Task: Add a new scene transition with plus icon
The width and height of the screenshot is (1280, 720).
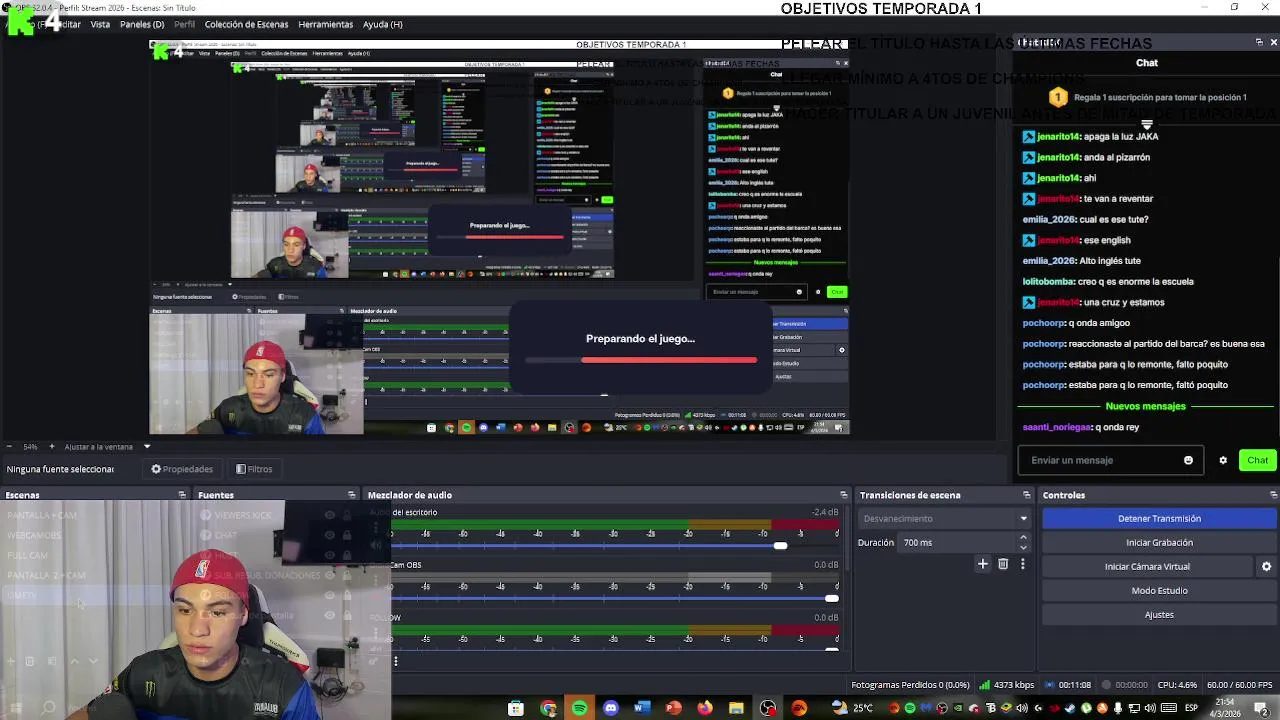Action: [982, 564]
